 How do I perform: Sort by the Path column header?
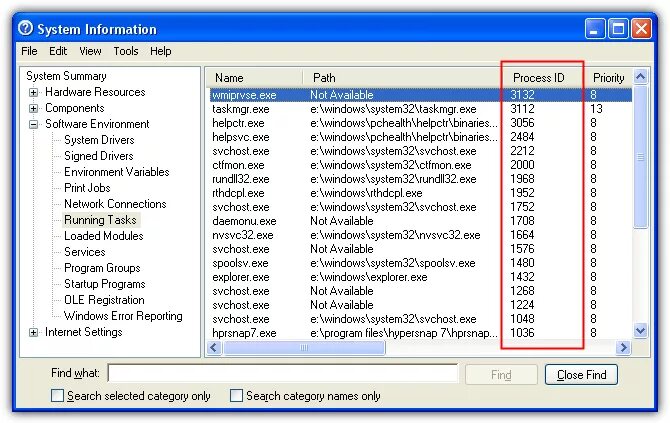(x=402, y=78)
